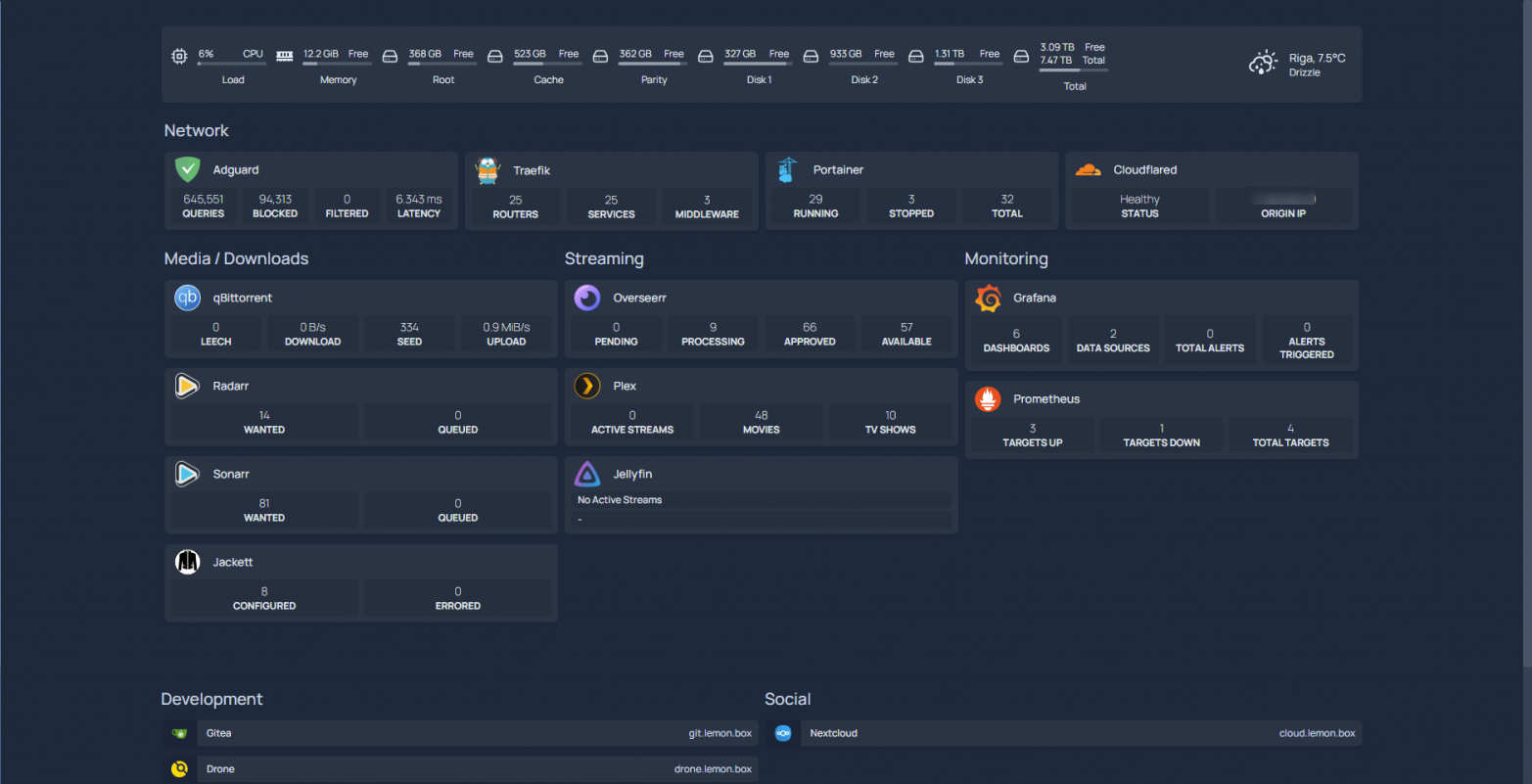Click the CPU Load usage bar

[231, 65]
